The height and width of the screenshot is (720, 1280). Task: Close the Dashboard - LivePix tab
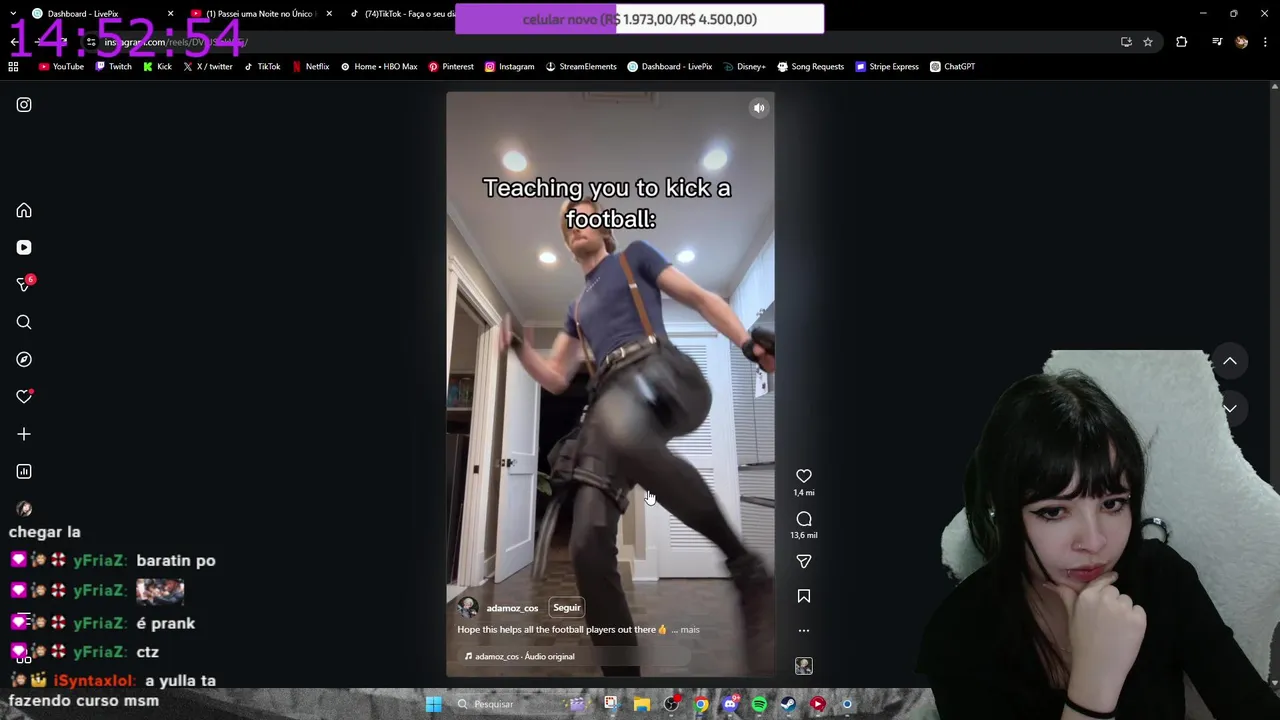click(x=170, y=13)
